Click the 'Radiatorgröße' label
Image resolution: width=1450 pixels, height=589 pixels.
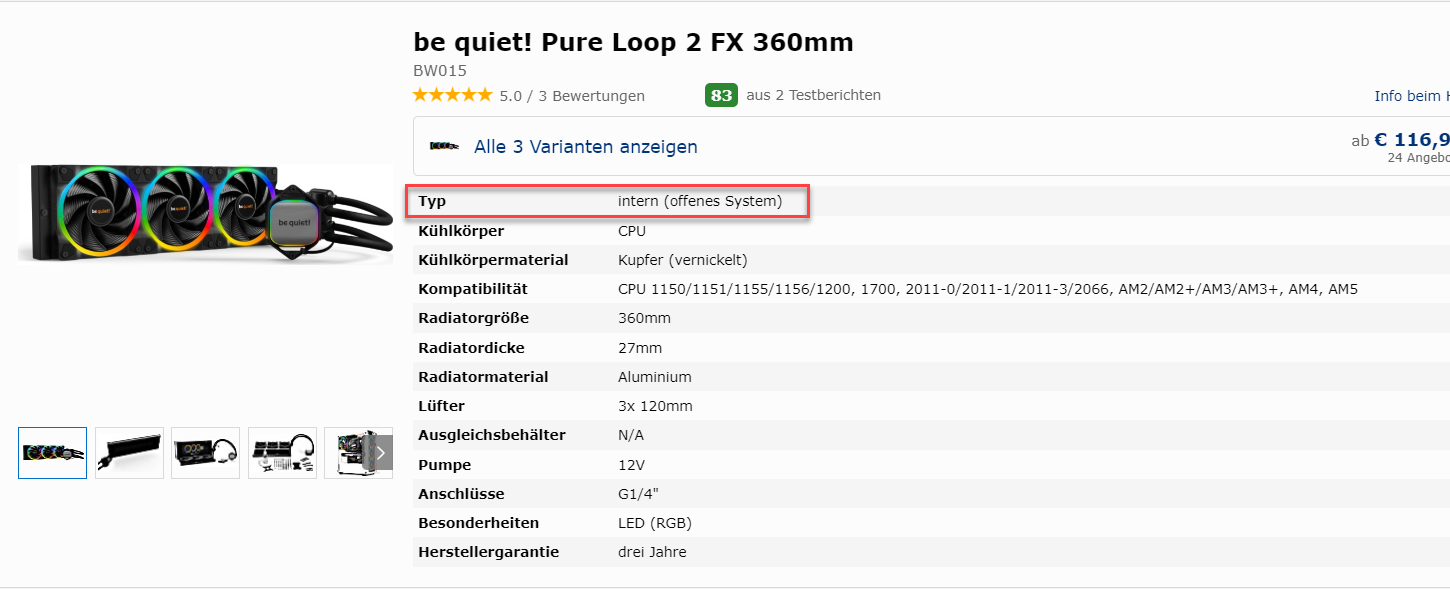click(473, 318)
